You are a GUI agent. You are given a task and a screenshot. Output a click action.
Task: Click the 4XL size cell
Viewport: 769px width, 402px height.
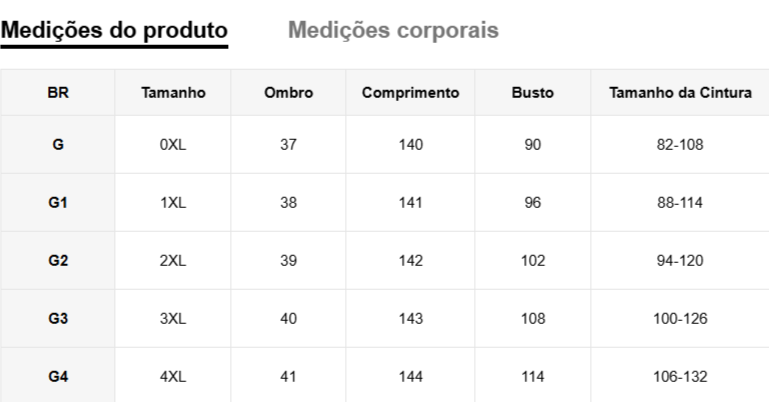pos(173,377)
